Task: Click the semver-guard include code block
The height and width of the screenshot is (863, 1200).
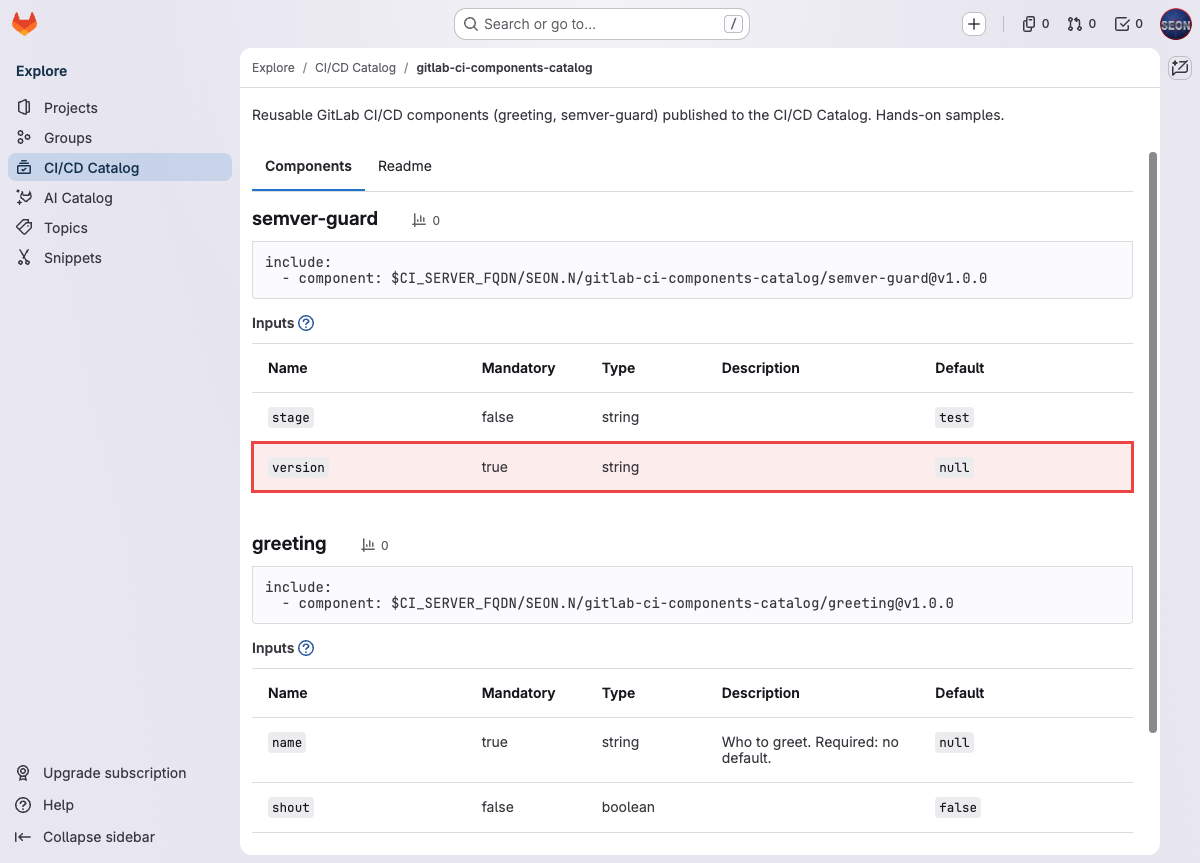Action: click(692, 270)
